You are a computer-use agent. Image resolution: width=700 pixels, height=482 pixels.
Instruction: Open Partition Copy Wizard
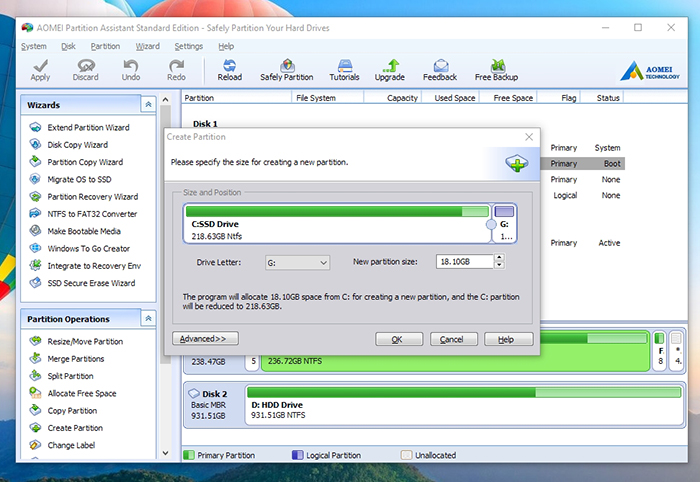point(85,162)
